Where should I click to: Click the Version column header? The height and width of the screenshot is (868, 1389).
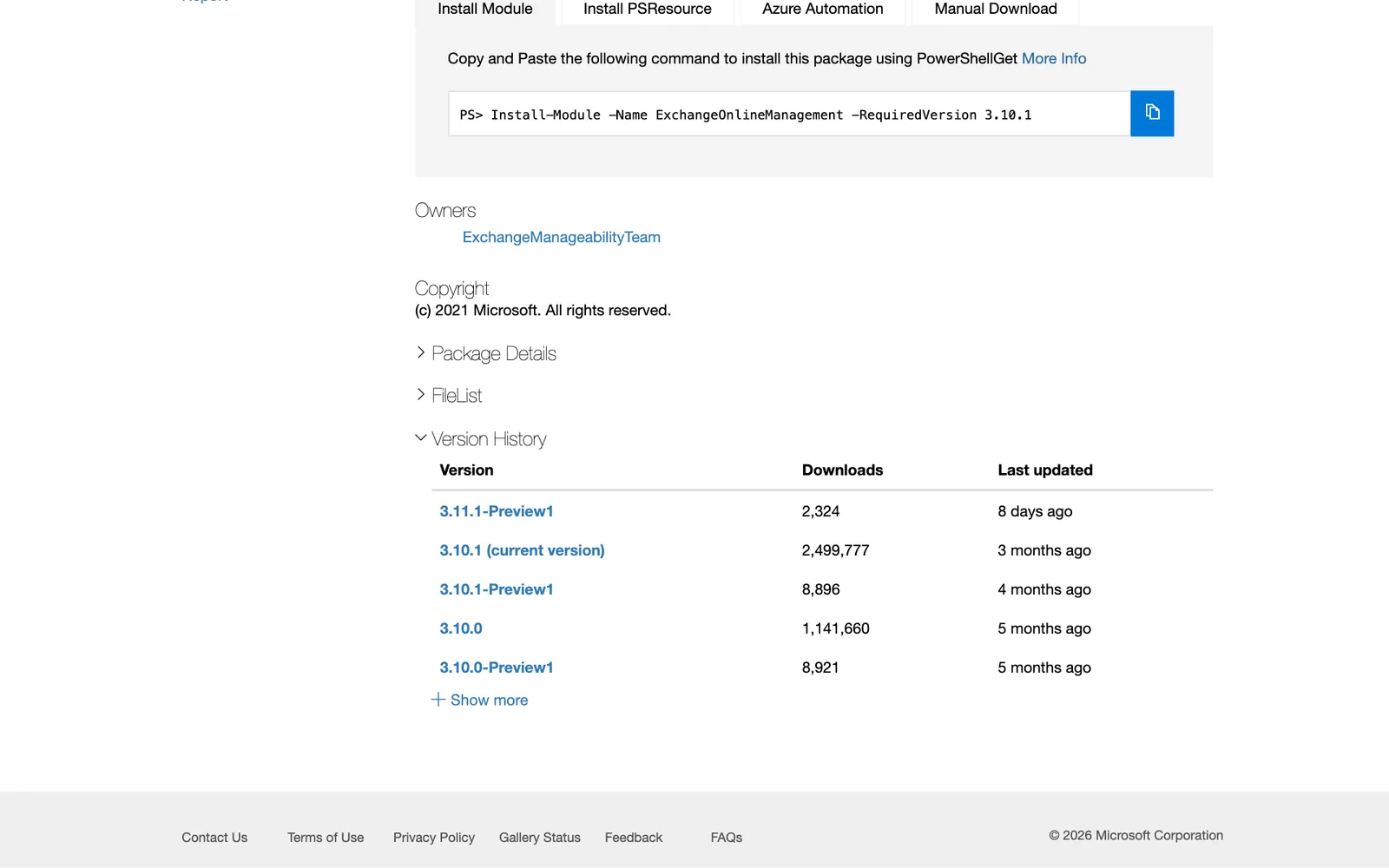click(466, 470)
